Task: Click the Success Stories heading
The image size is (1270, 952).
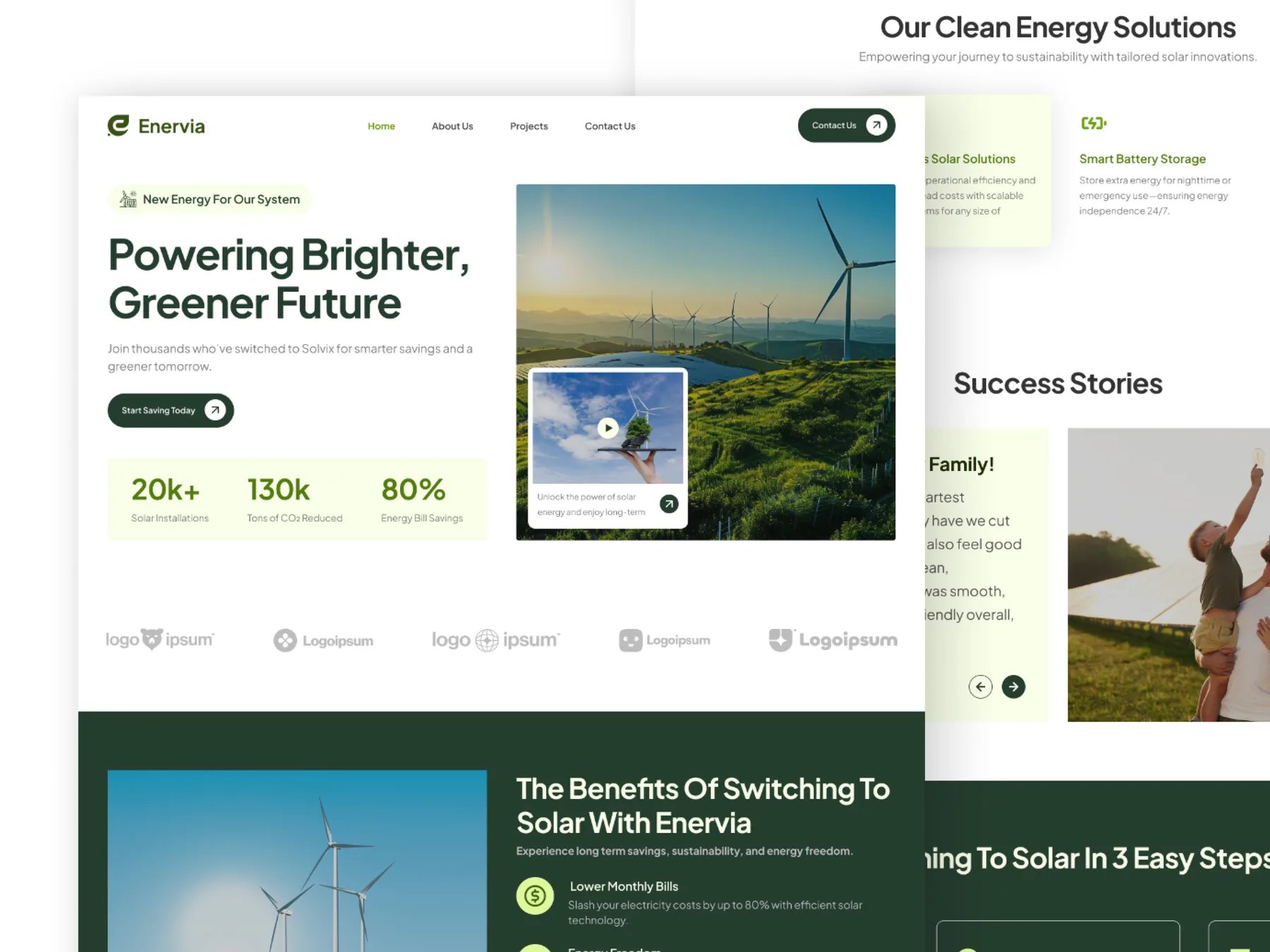Action: pos(1058,384)
